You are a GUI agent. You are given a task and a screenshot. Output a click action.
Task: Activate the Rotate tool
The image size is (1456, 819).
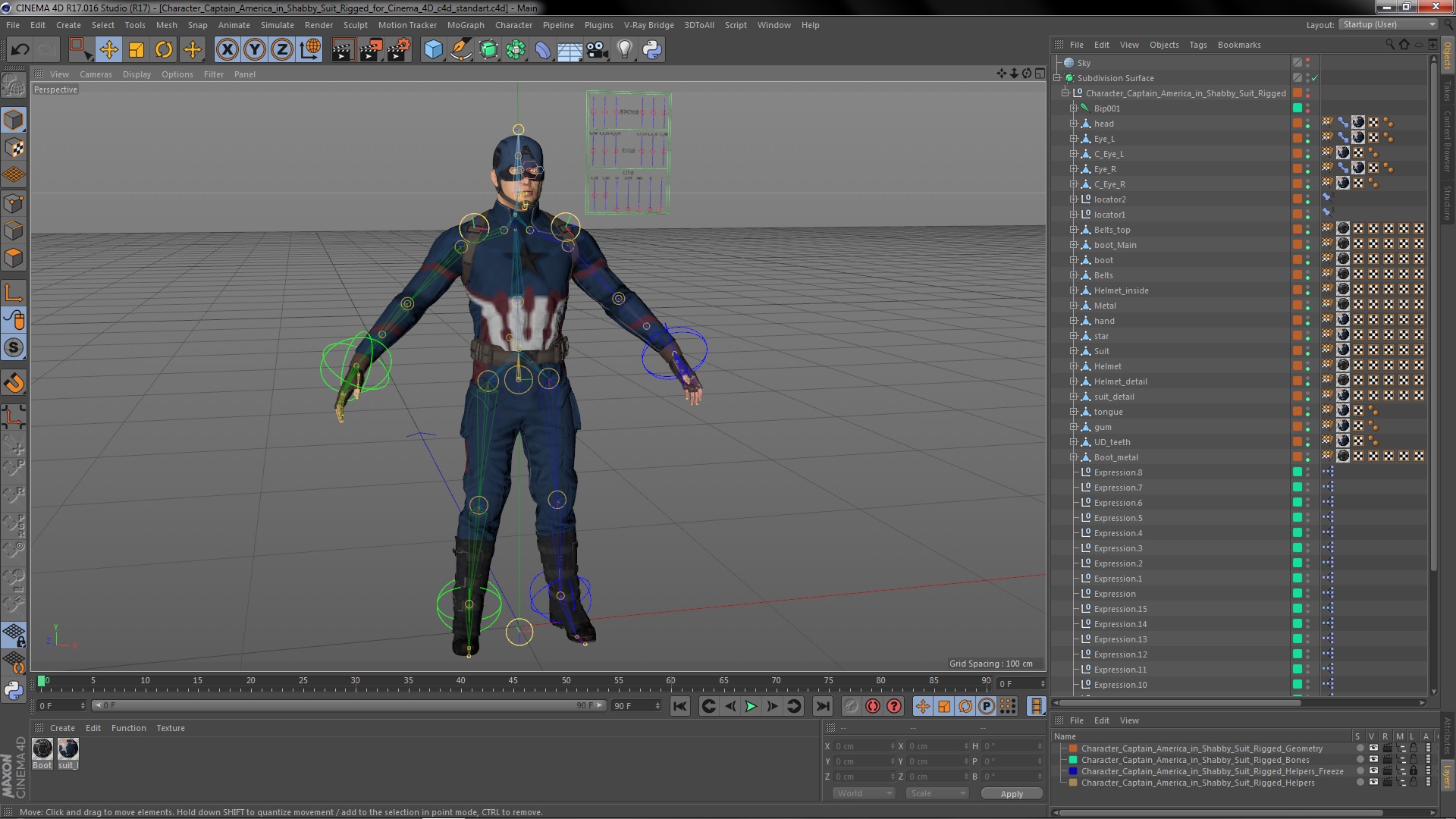click(x=164, y=50)
